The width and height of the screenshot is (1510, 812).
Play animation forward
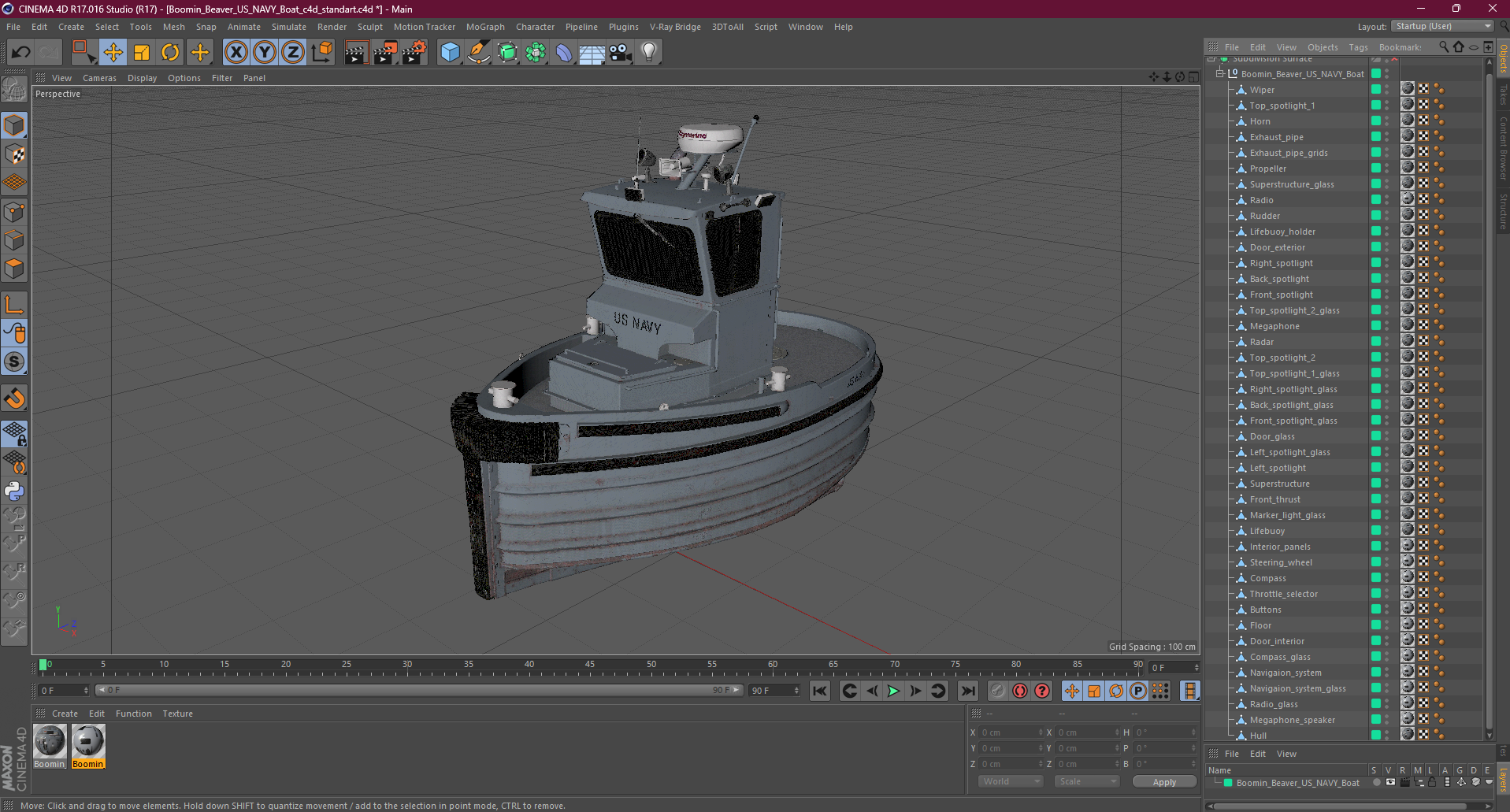(893, 691)
